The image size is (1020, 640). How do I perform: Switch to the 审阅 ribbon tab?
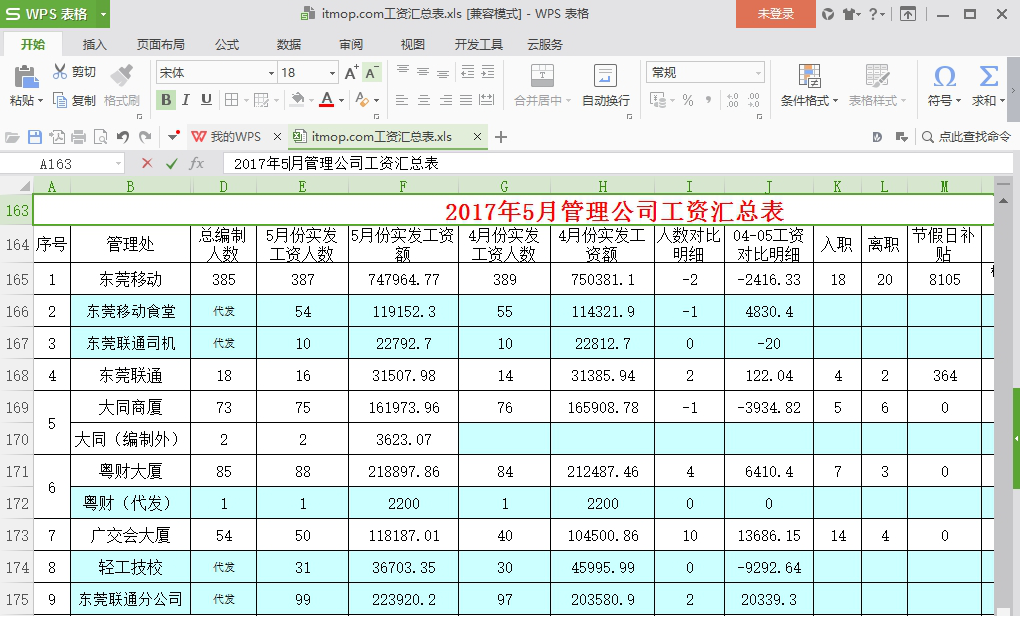[351, 44]
